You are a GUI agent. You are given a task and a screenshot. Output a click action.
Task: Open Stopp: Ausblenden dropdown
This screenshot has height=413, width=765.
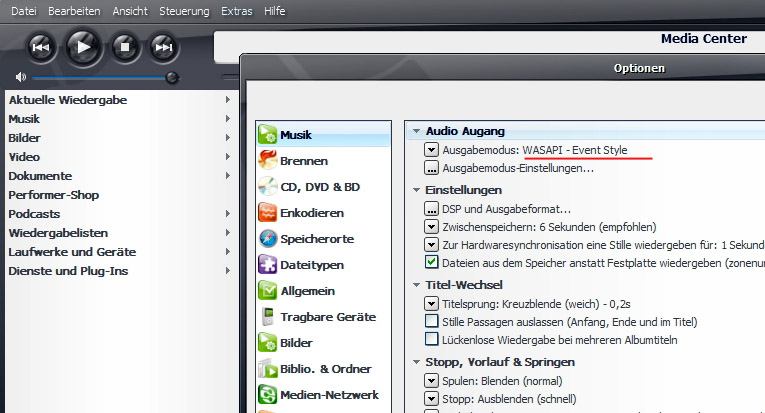pos(431,398)
